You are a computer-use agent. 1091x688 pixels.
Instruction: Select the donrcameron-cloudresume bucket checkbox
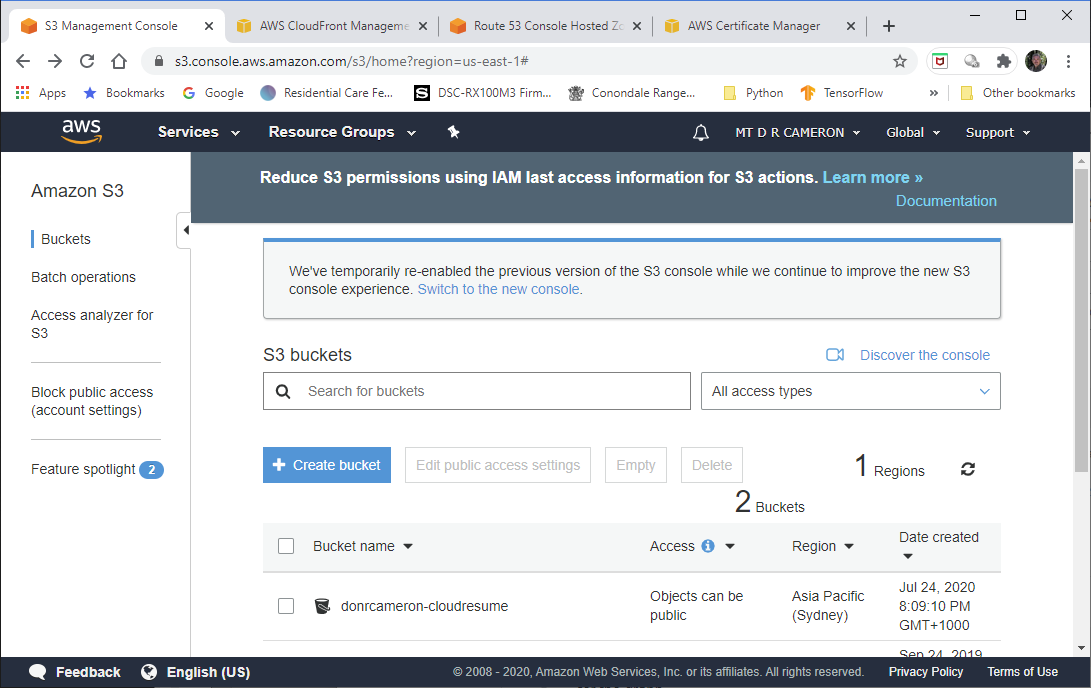pos(286,606)
